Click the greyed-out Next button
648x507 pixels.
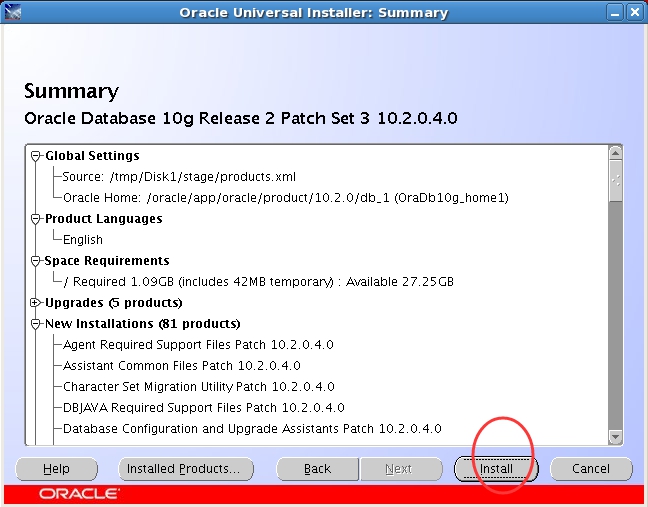coord(401,469)
